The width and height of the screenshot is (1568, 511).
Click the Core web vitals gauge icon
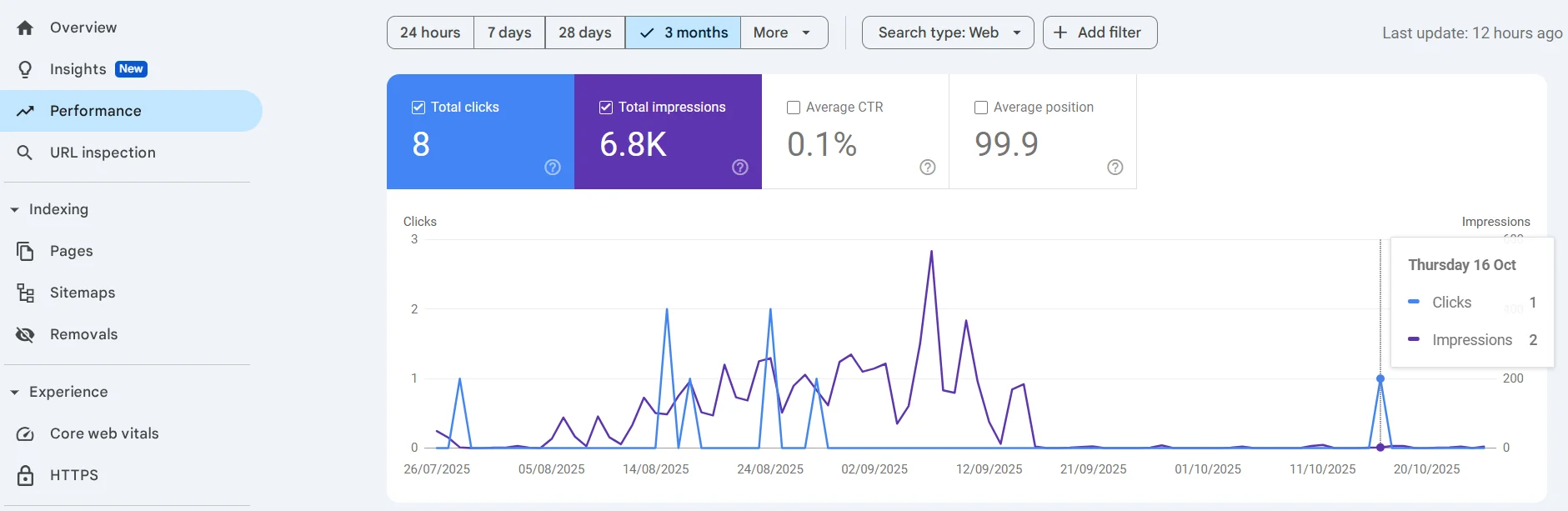[25, 433]
